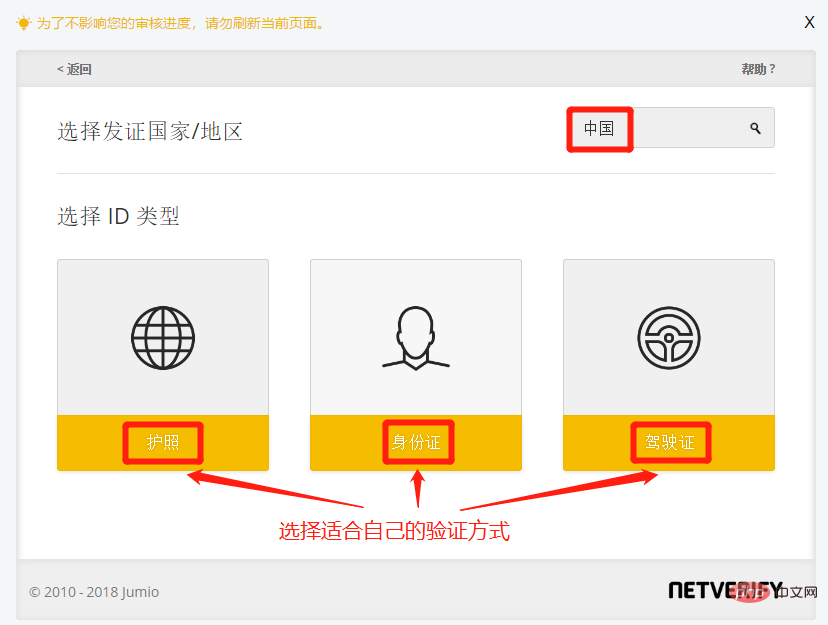Click the passport option card thumbnail
Screen dimensions: 828x625
click(x=162, y=337)
